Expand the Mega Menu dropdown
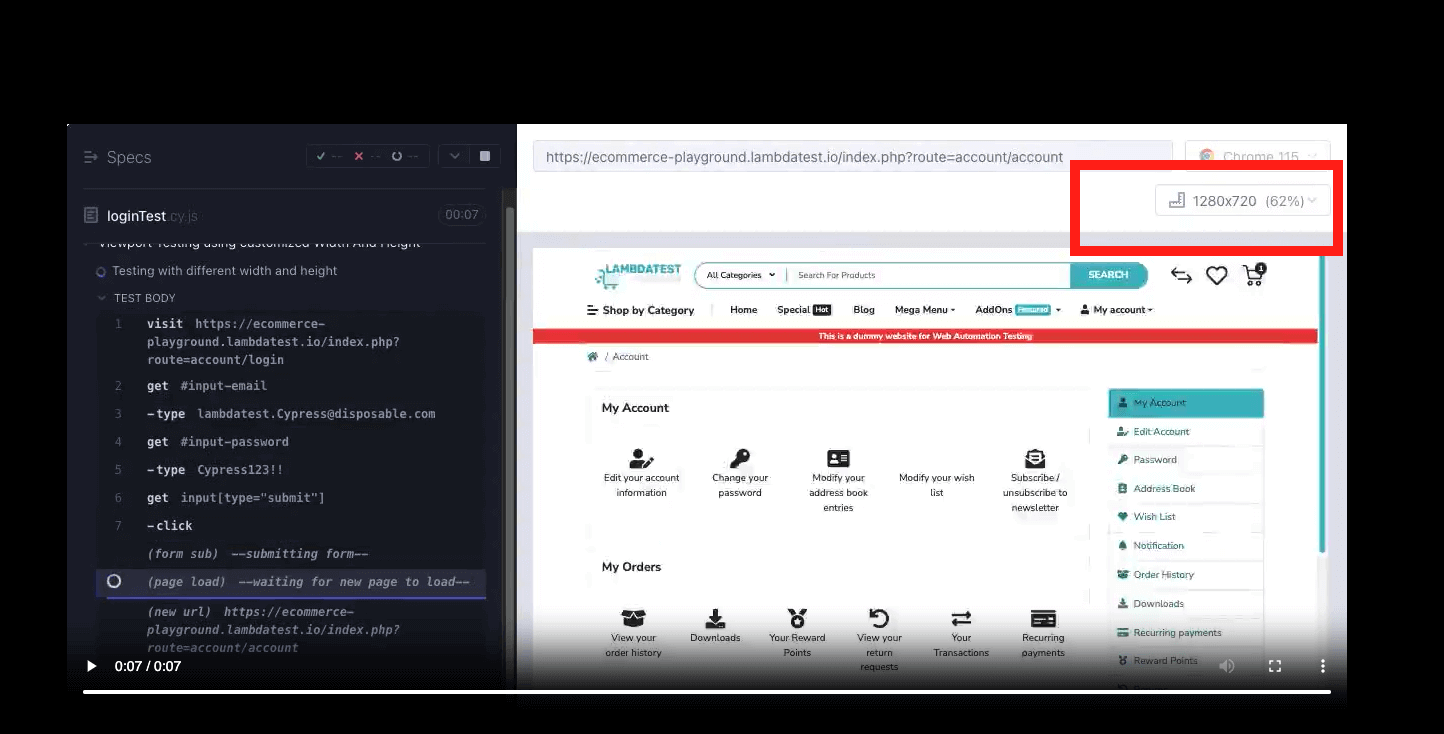 [925, 310]
